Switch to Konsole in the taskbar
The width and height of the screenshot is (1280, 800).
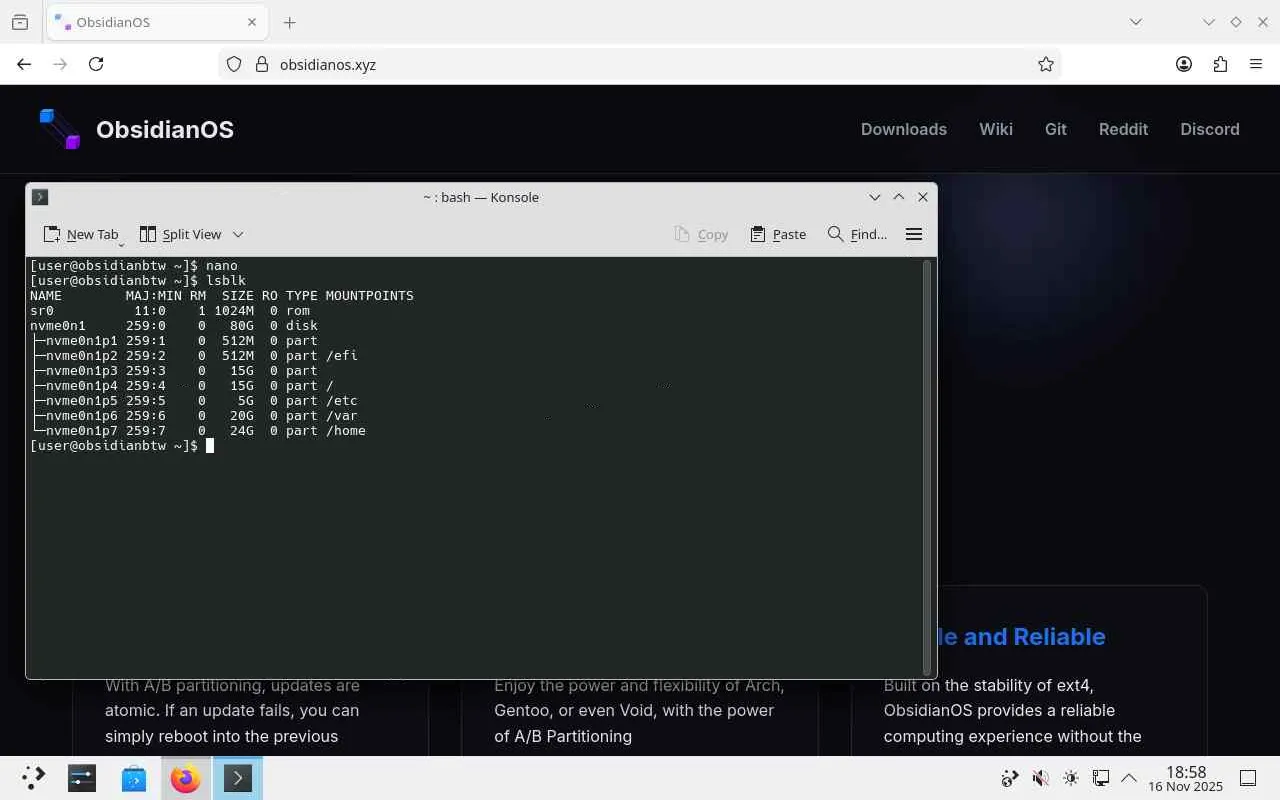click(x=238, y=778)
